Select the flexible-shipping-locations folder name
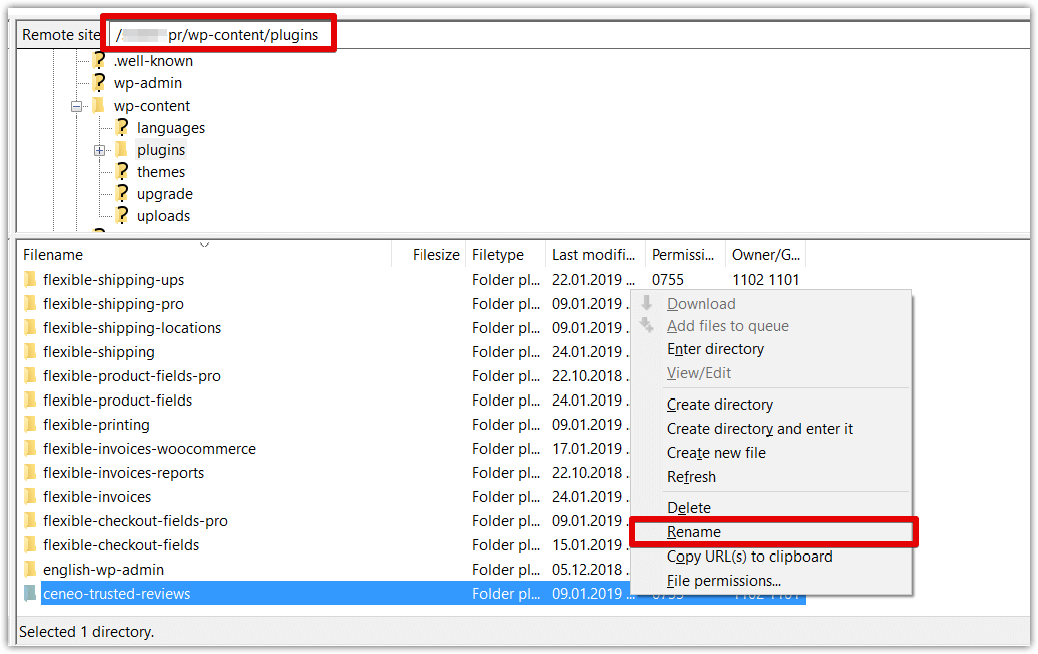The height and width of the screenshot is (654, 1038). 132,328
